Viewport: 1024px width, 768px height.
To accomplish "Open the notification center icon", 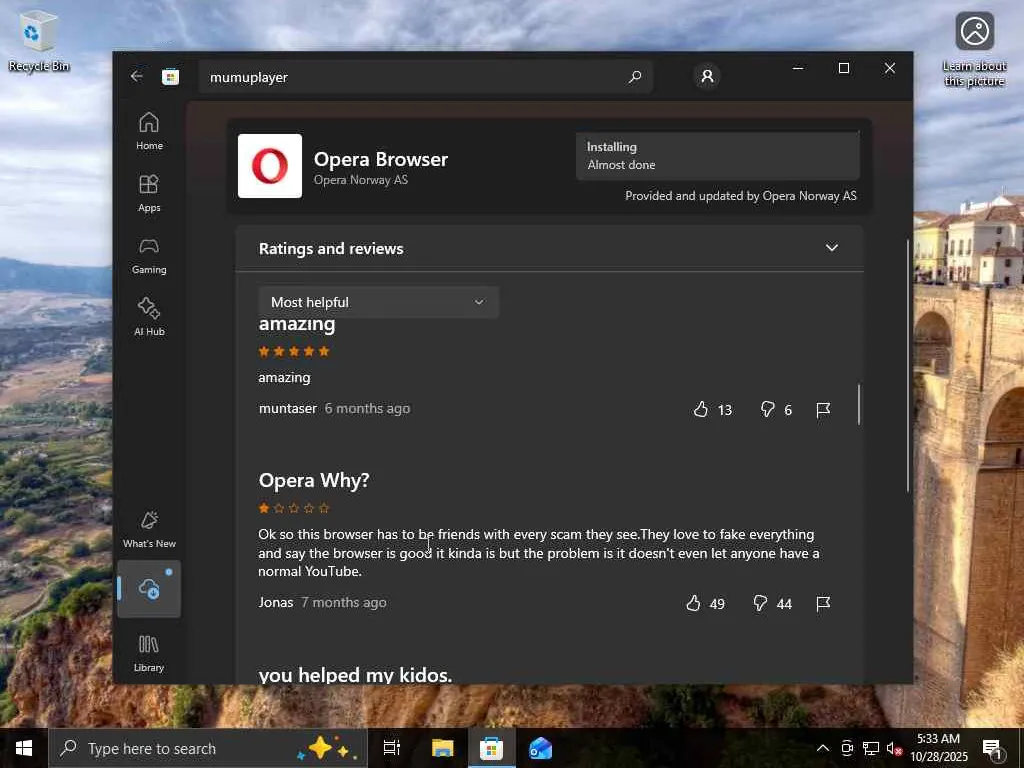I will tap(992, 748).
